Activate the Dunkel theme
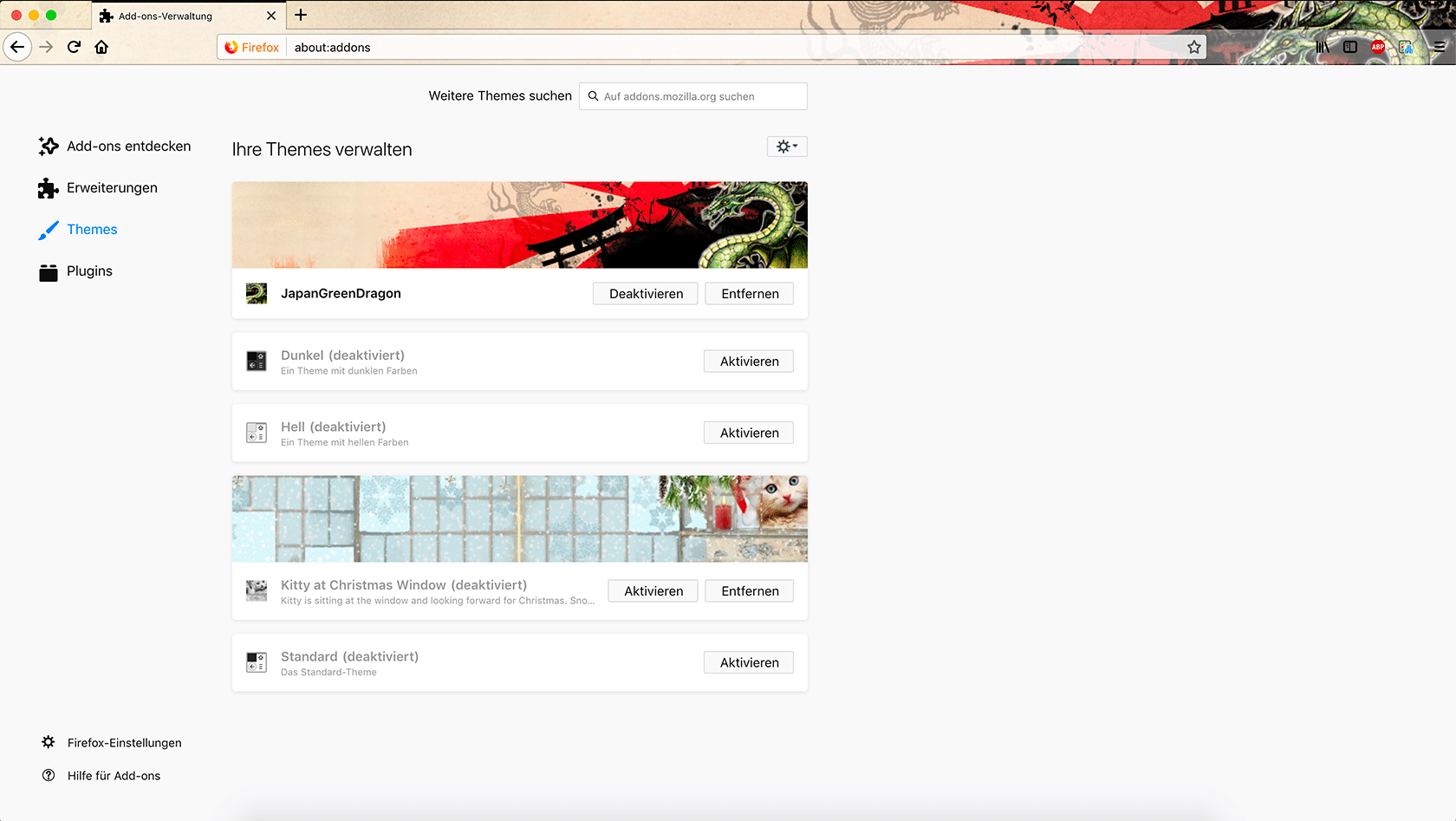Viewport: 1456px width, 821px height. [x=749, y=362]
